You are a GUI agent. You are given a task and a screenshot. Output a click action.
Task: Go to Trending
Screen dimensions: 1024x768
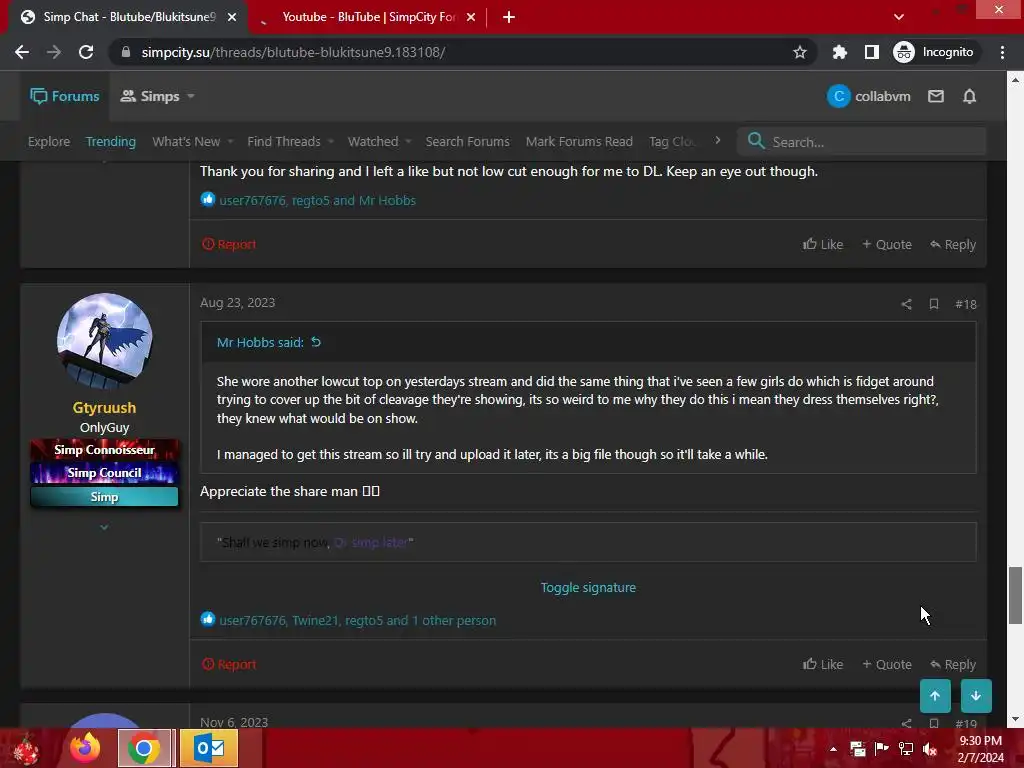(x=111, y=141)
